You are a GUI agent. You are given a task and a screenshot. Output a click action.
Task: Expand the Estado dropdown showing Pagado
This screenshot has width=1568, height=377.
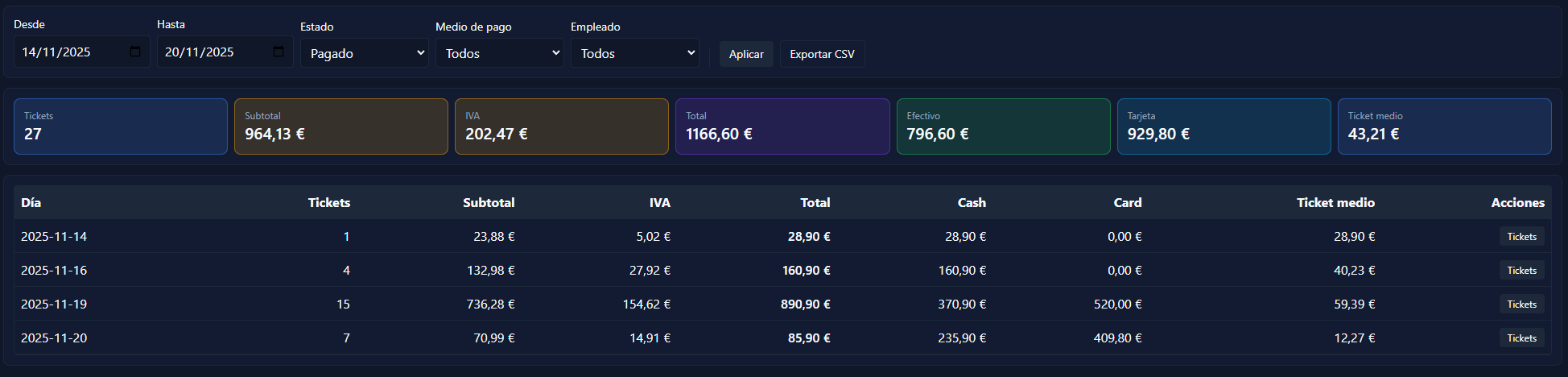tap(364, 53)
